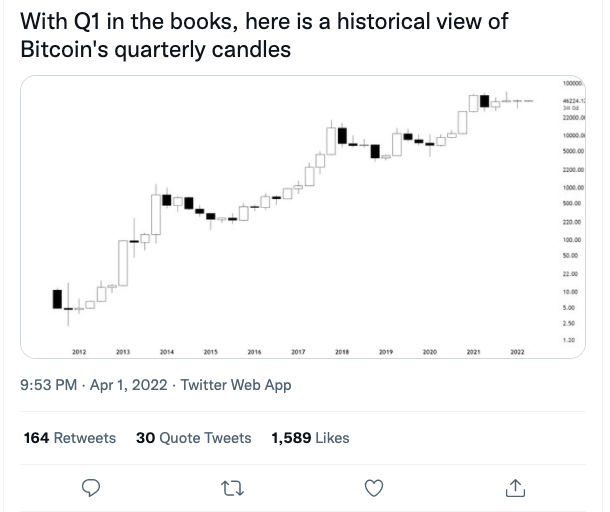Click the reply speech bubble icon

pos(91,488)
